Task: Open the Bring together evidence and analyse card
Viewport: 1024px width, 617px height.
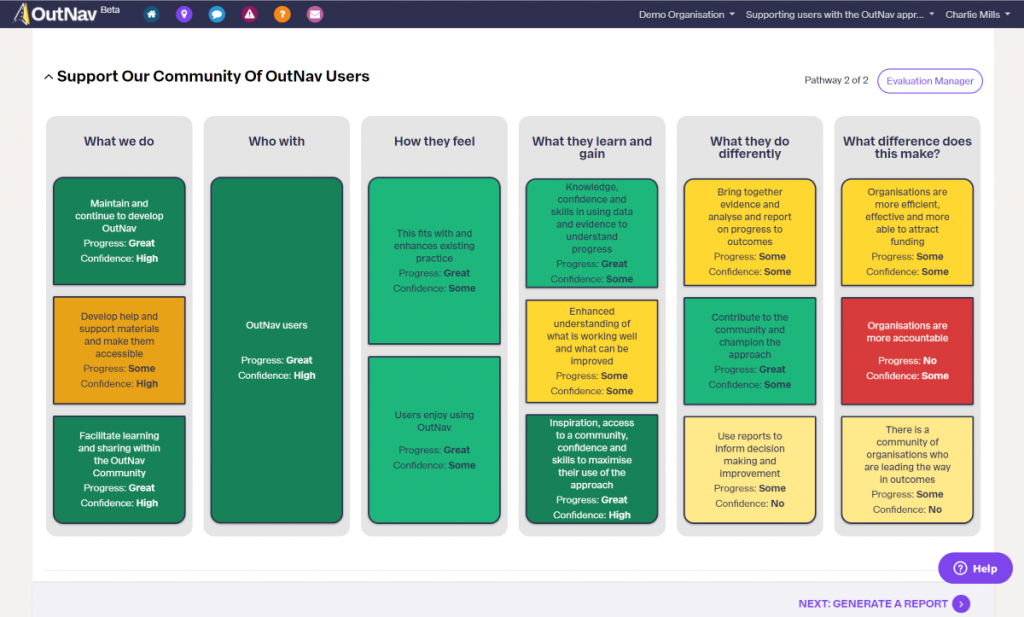Action: click(750, 232)
